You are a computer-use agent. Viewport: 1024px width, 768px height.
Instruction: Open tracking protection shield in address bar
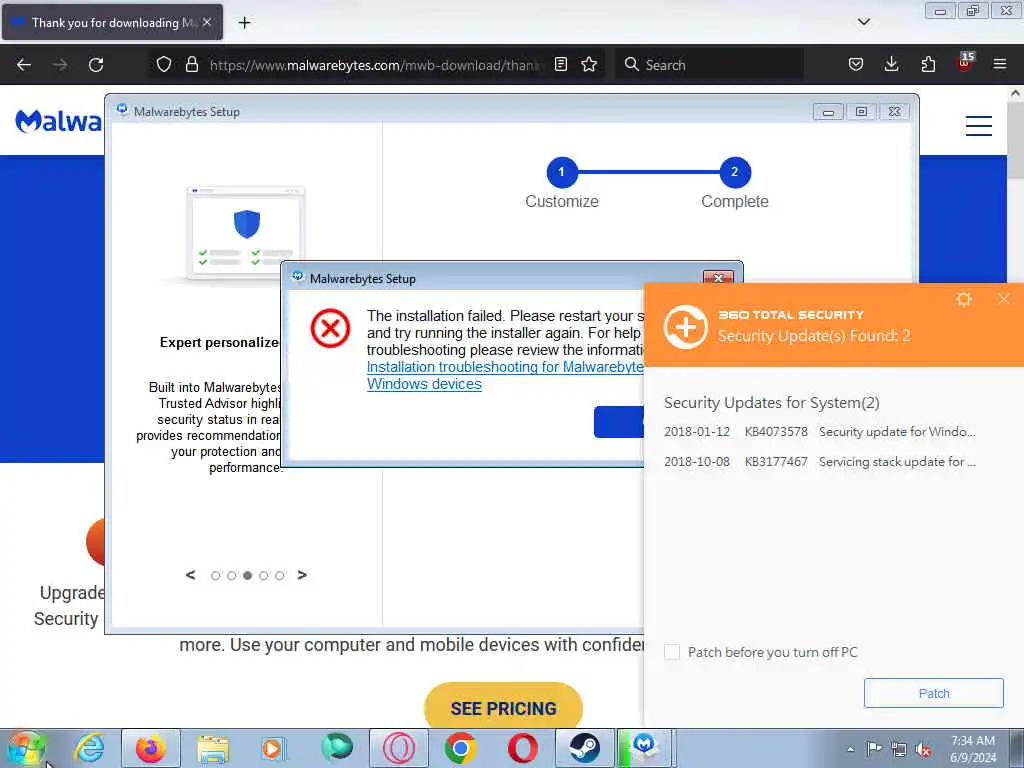point(164,64)
